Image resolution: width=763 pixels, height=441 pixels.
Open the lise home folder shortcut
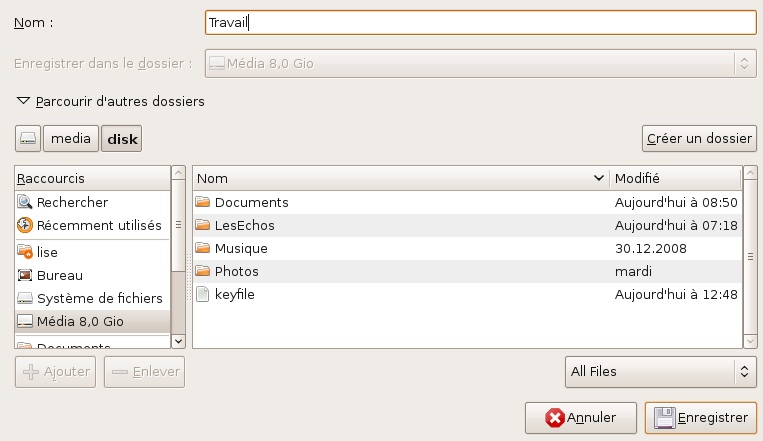point(26,252)
